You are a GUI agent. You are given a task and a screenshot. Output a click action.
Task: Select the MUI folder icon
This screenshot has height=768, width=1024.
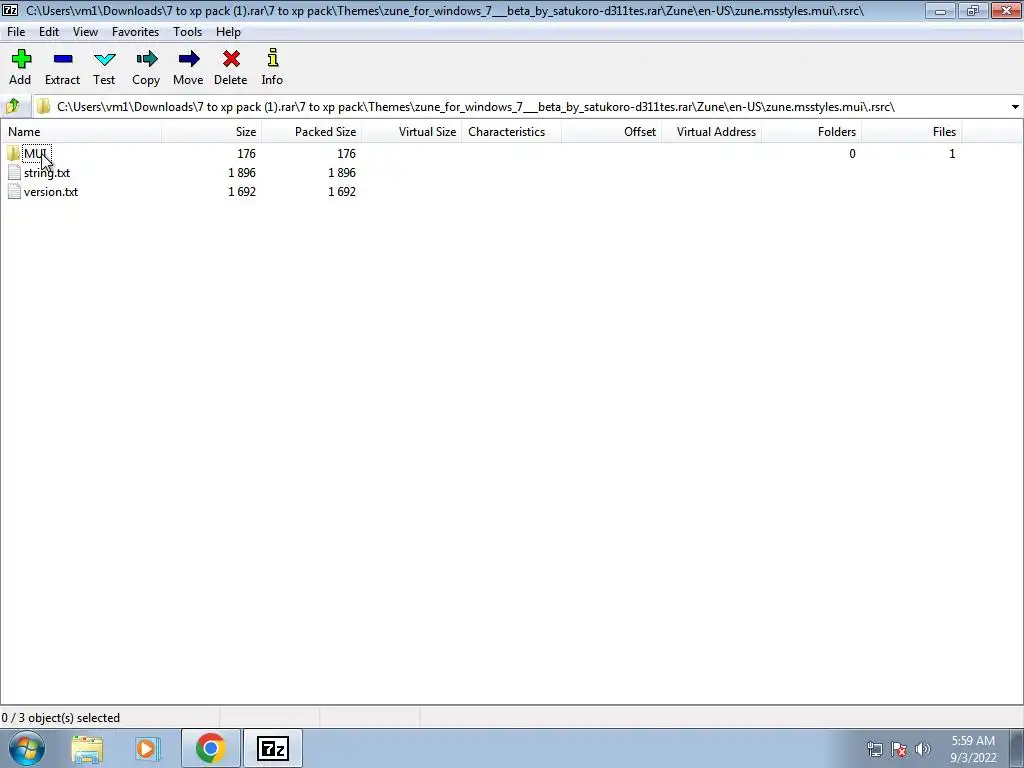click(x=14, y=153)
